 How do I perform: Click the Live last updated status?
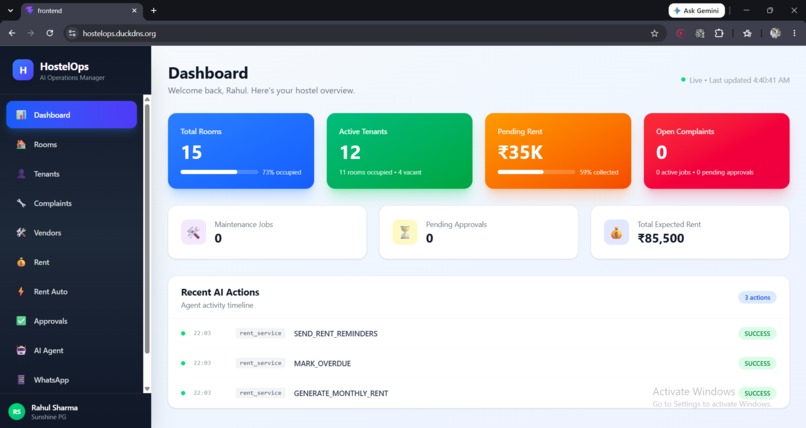coord(735,80)
